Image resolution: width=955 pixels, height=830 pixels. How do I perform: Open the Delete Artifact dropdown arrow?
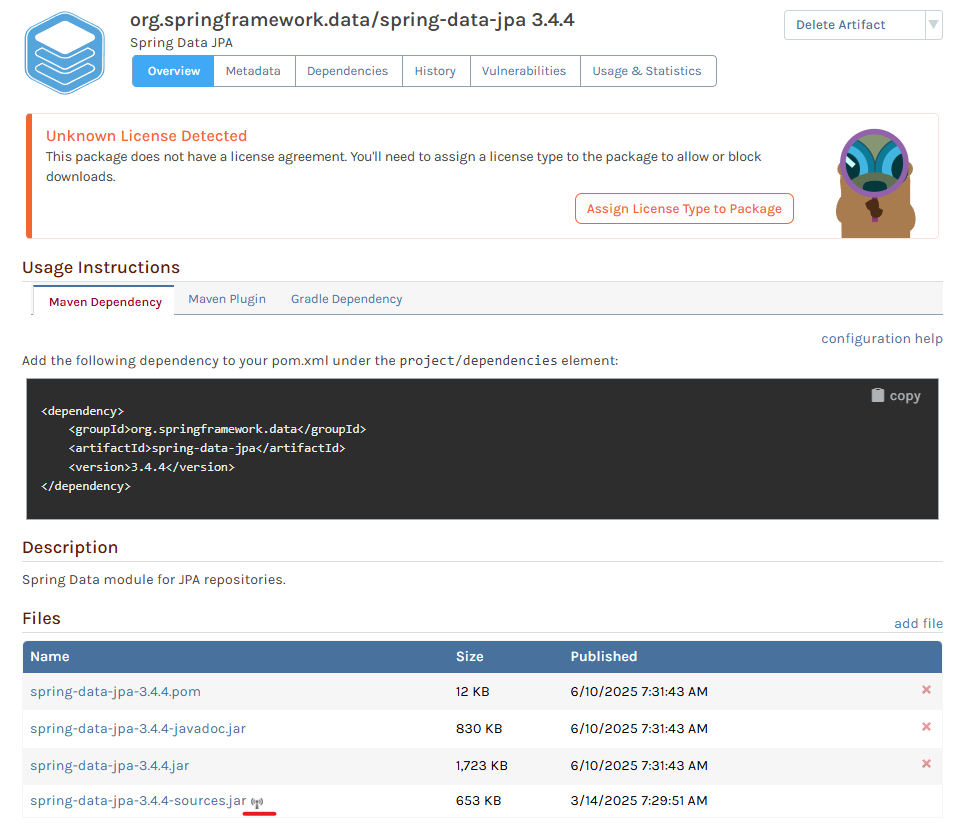[933, 25]
